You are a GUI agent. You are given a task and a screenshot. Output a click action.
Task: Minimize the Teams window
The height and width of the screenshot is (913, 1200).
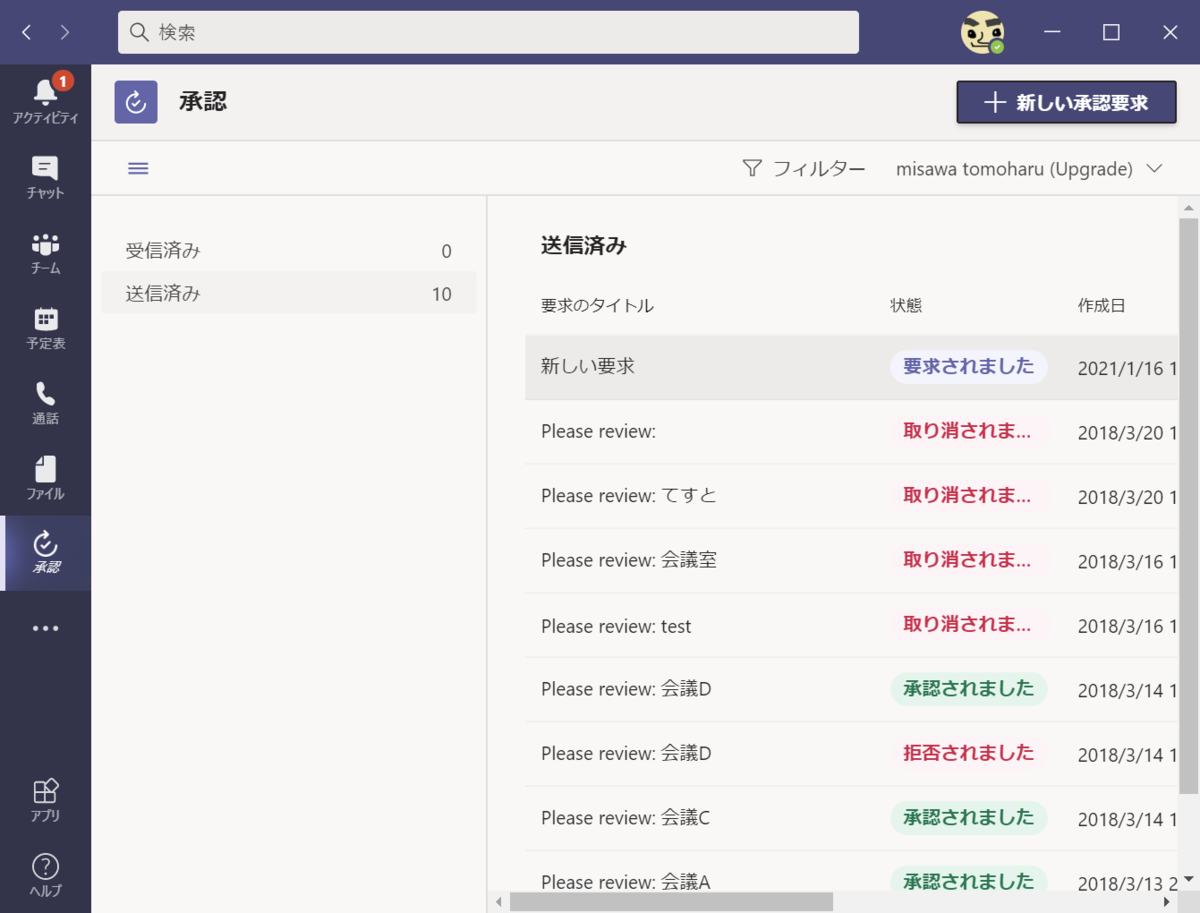click(x=1052, y=32)
